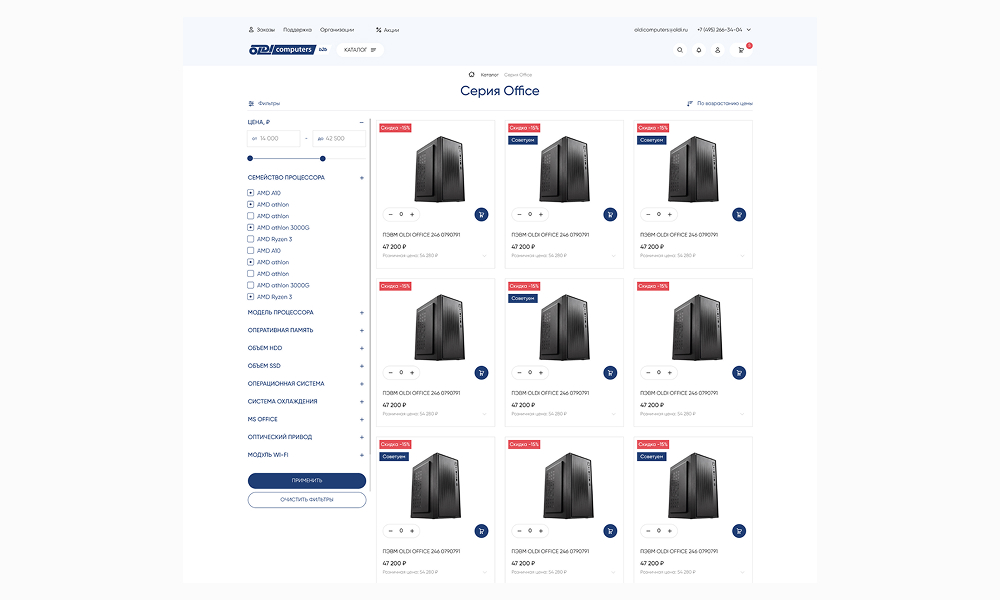Open the phone number dropdown arrow
The image size is (1000, 600).
(749, 30)
